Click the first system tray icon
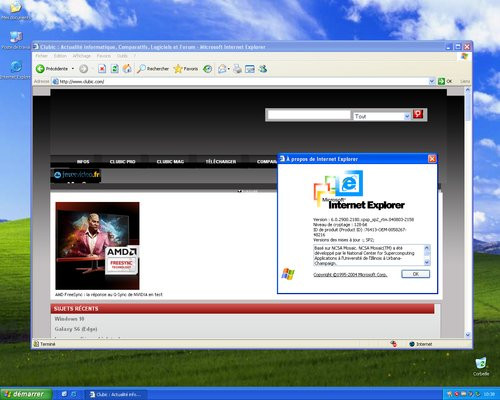This screenshot has height=400, width=500. [449, 395]
